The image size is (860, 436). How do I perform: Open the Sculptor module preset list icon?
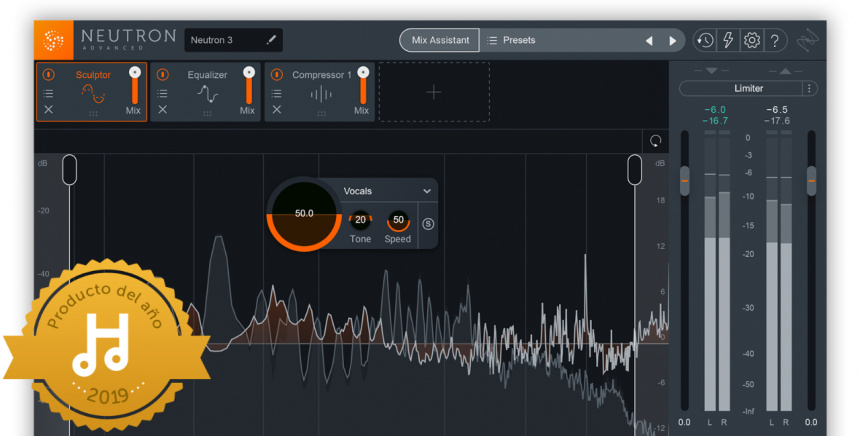(48, 93)
